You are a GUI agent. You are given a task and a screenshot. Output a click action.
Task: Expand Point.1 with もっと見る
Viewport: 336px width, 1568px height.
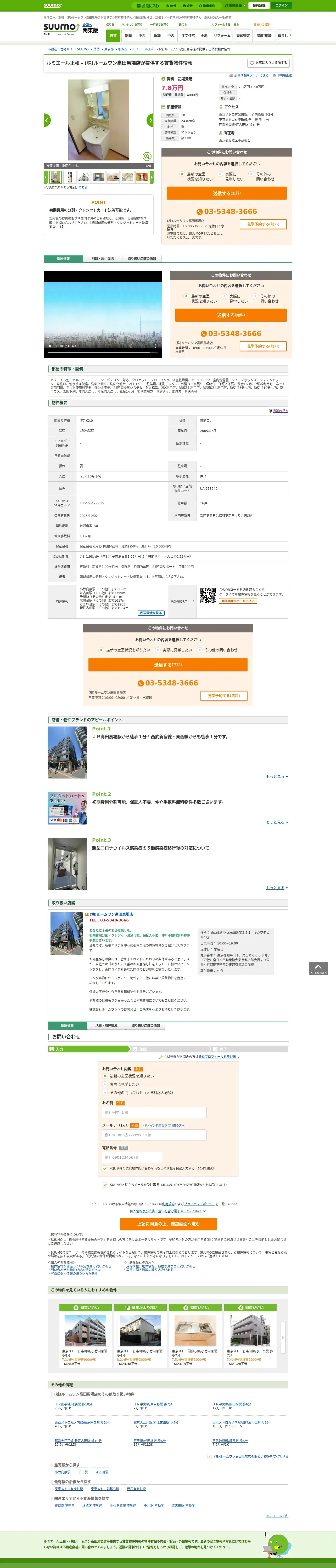tap(277, 776)
